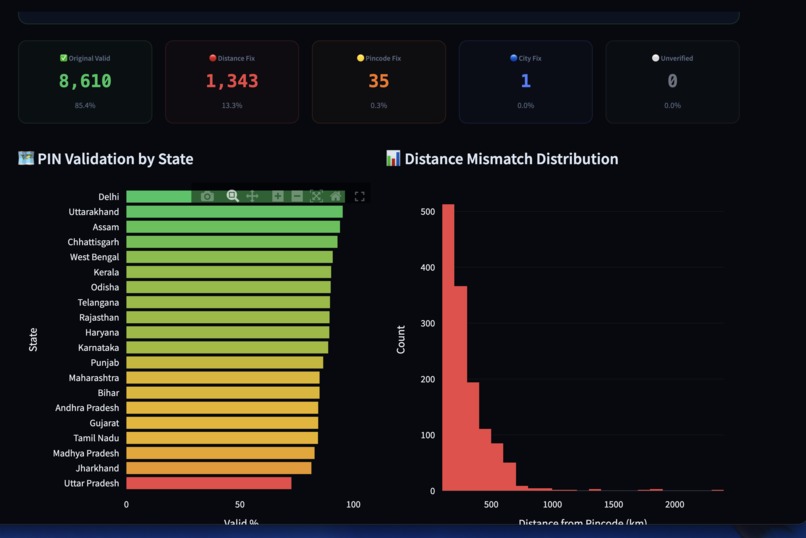Click the white dot beside Unverified

pyautogui.click(x=655, y=58)
